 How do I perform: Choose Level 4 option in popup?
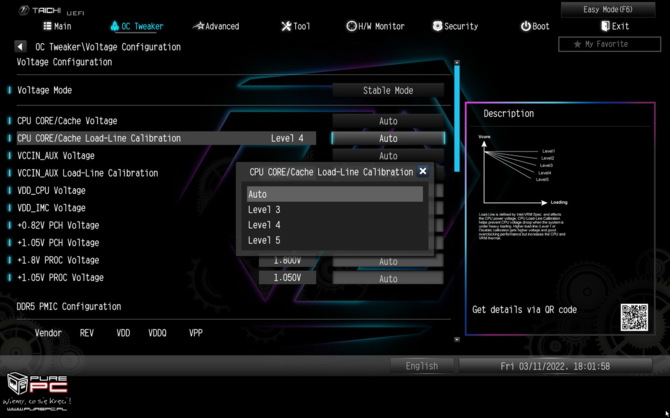[x=335, y=225]
